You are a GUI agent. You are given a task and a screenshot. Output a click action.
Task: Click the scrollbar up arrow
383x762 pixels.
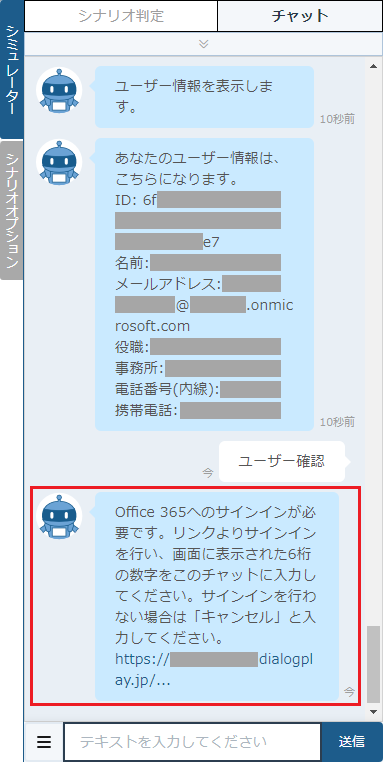(x=373, y=66)
